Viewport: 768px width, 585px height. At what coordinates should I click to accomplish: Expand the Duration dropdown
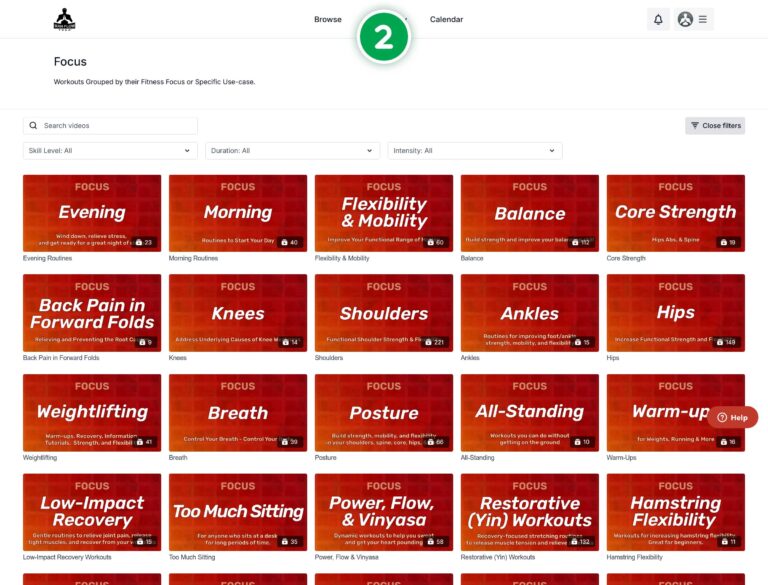[292, 150]
